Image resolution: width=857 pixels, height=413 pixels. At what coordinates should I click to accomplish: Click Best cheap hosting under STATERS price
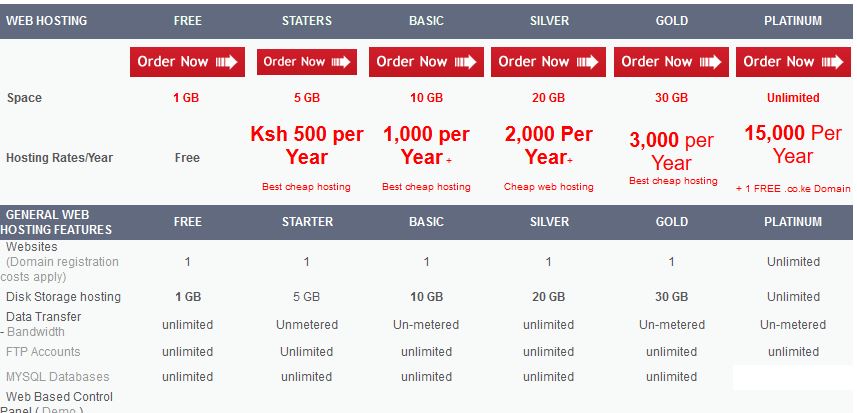[306, 187]
